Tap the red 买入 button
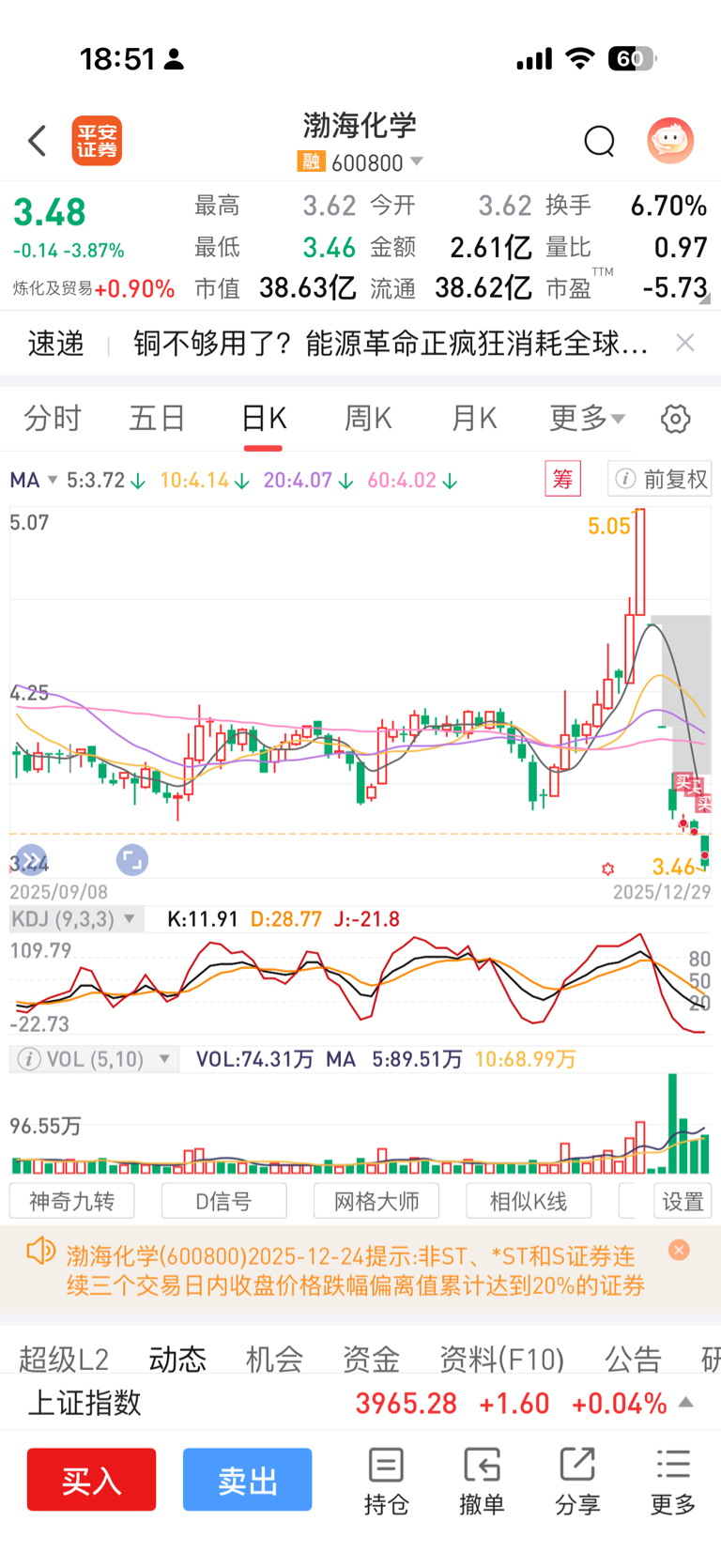Image resolution: width=721 pixels, height=1568 pixels. click(91, 1479)
